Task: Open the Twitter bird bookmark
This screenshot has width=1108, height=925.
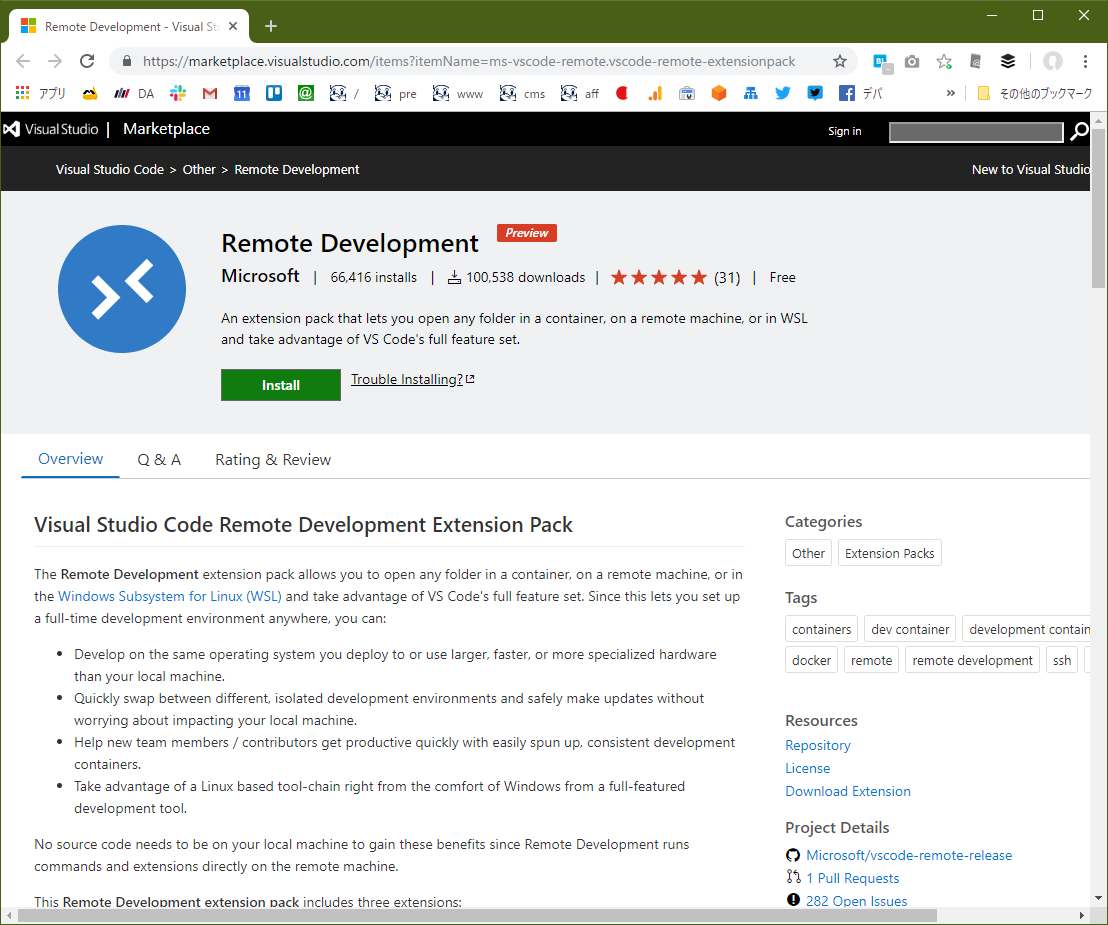Action: (782, 93)
